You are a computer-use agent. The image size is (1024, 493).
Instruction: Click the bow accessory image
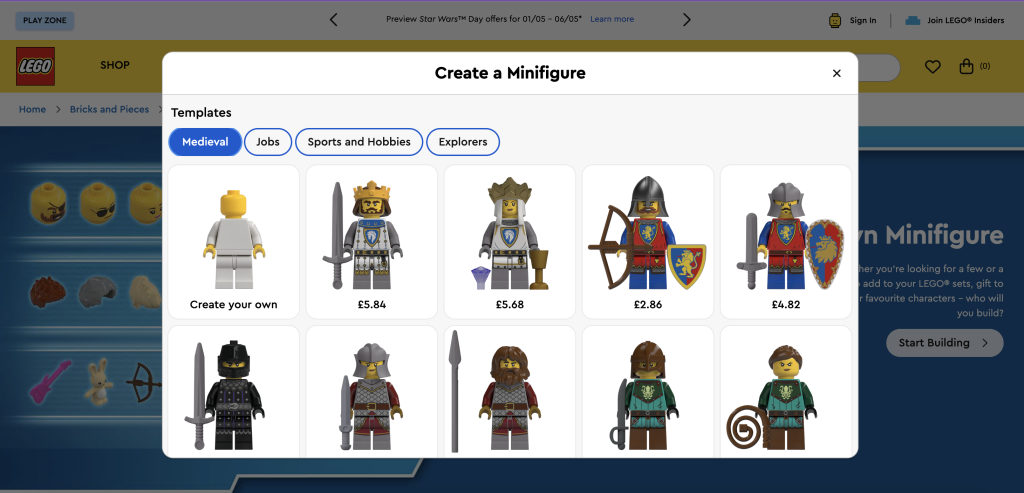[143, 382]
